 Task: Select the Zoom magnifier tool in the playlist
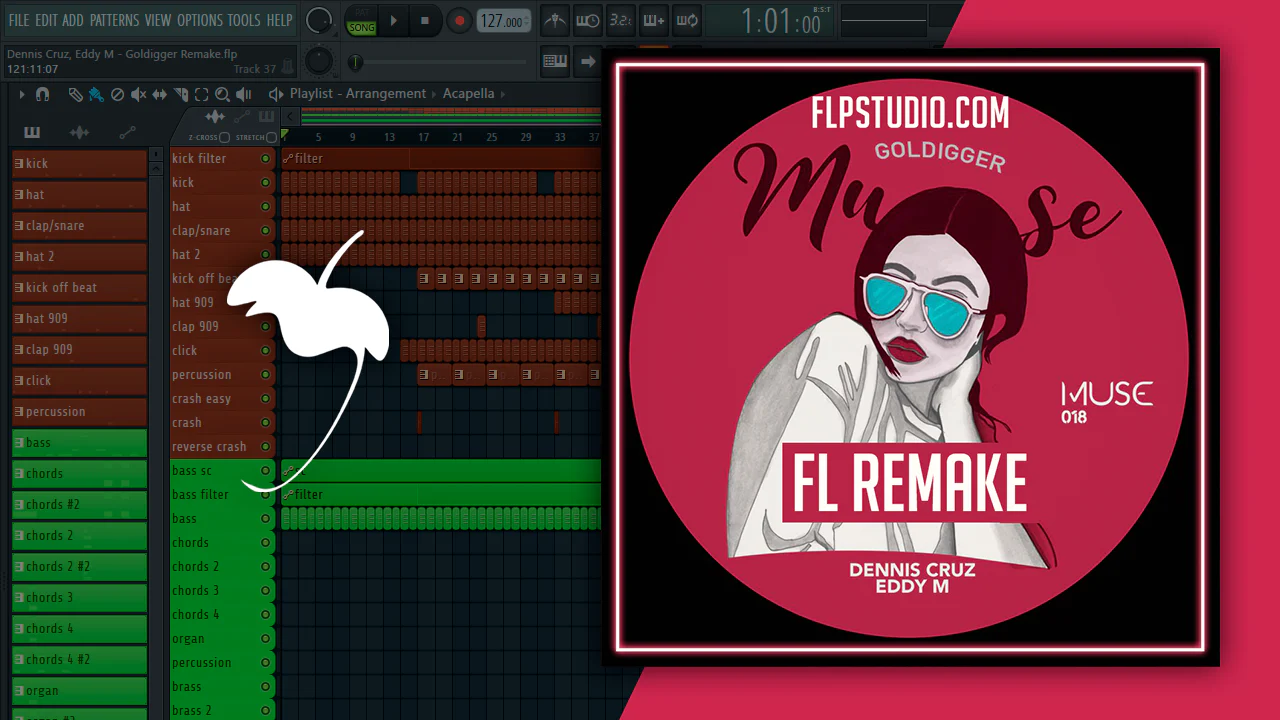222,94
